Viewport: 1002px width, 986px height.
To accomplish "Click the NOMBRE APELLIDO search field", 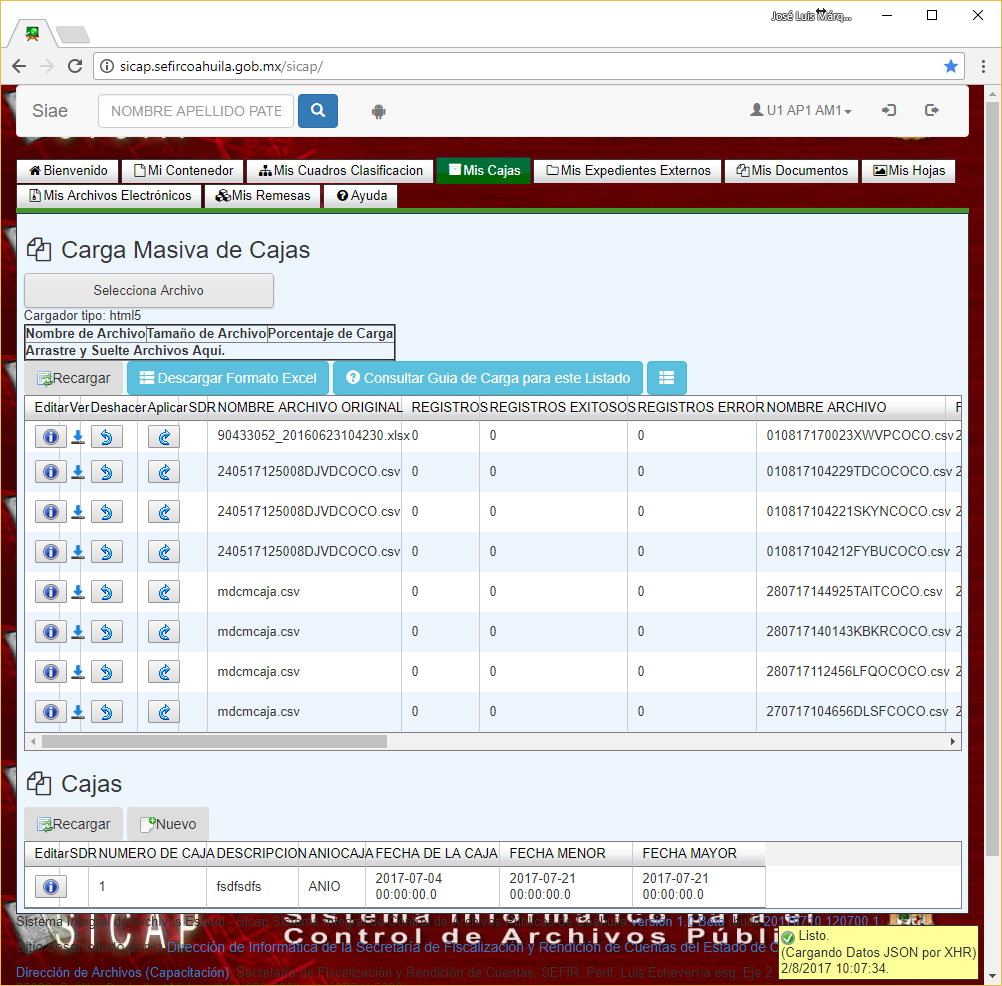I will pos(196,111).
